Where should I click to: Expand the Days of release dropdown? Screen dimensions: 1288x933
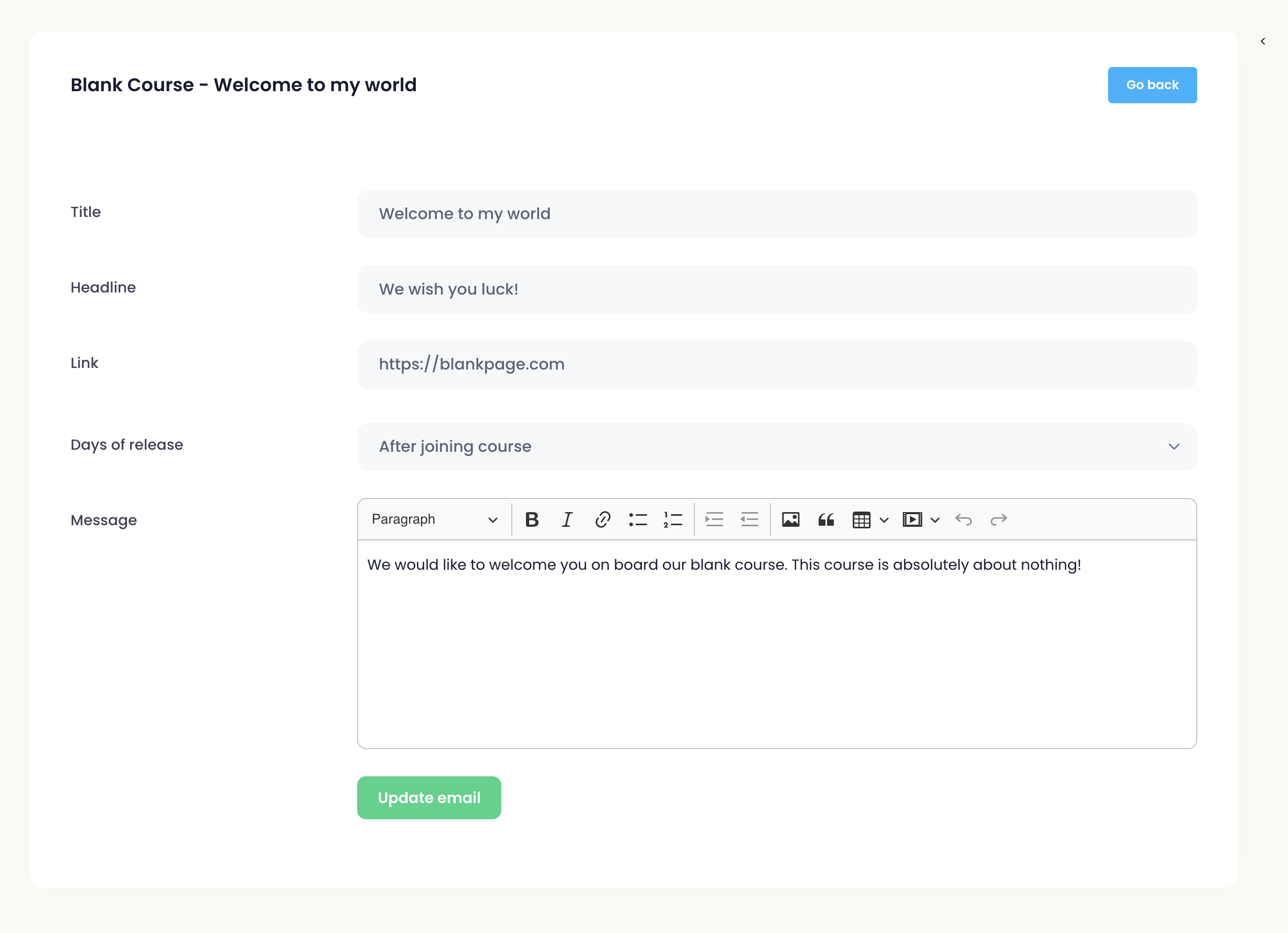tap(776, 447)
